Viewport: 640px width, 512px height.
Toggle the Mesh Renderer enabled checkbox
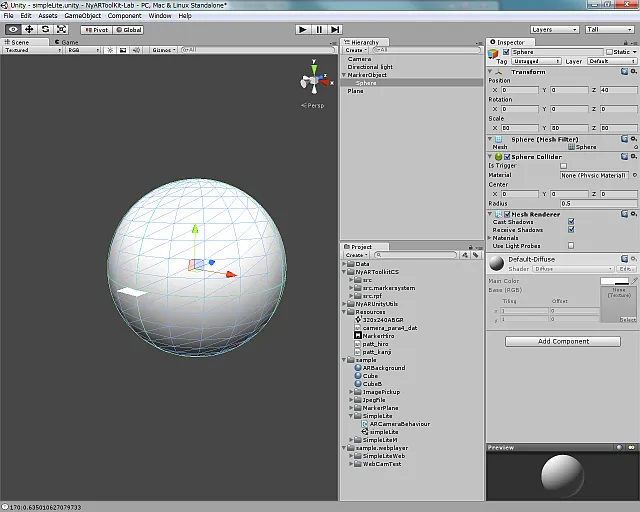coord(507,214)
